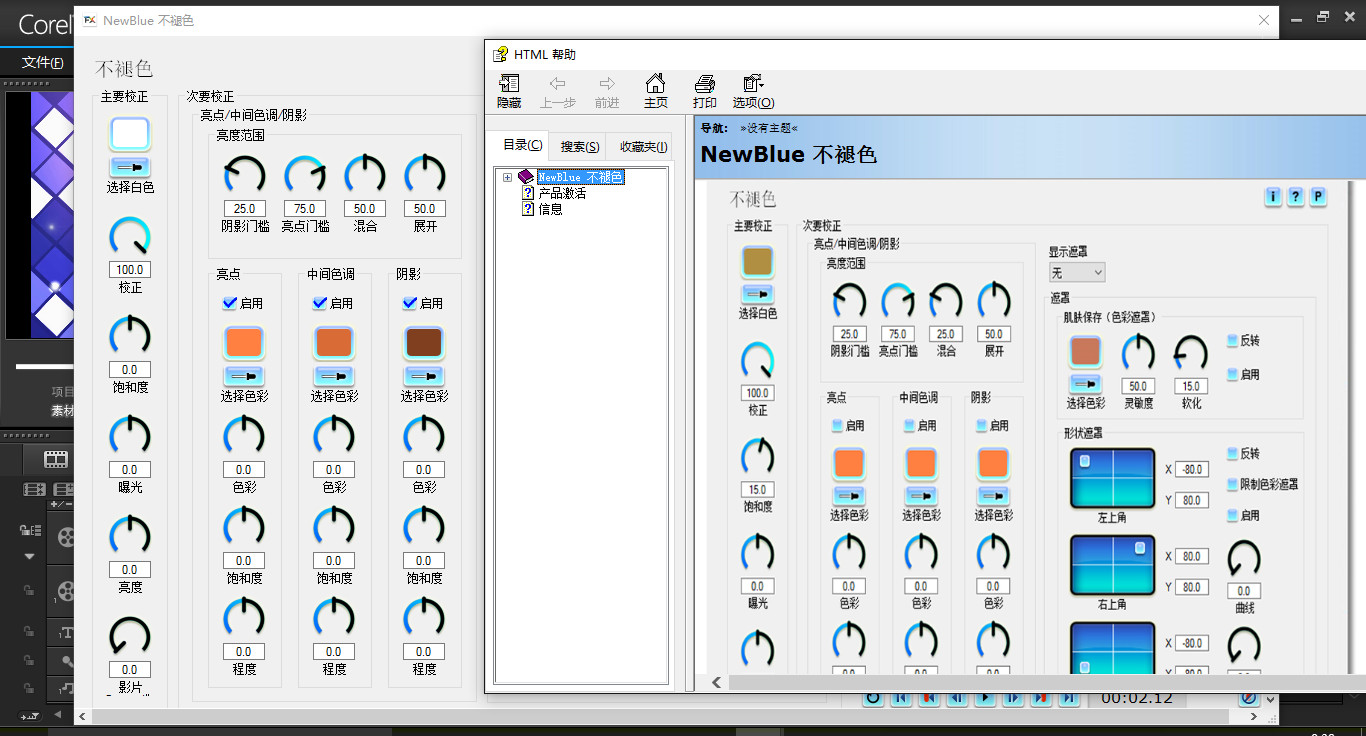Go to previous keyframe (red marker left)

click(x=929, y=698)
